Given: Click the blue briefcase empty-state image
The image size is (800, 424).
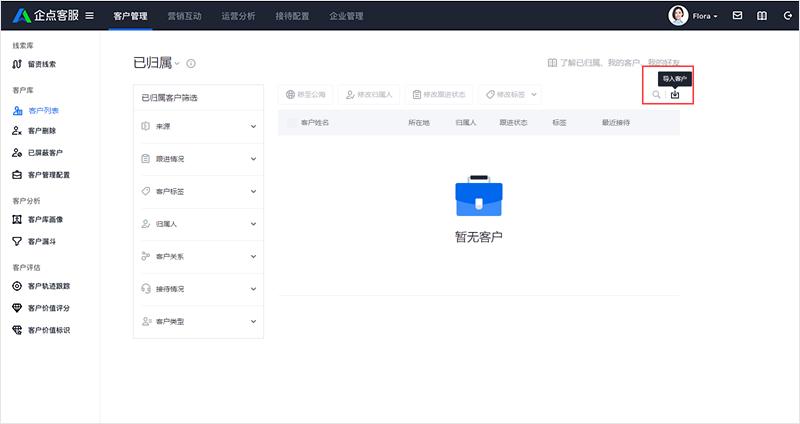Looking at the screenshot, I should [x=479, y=196].
